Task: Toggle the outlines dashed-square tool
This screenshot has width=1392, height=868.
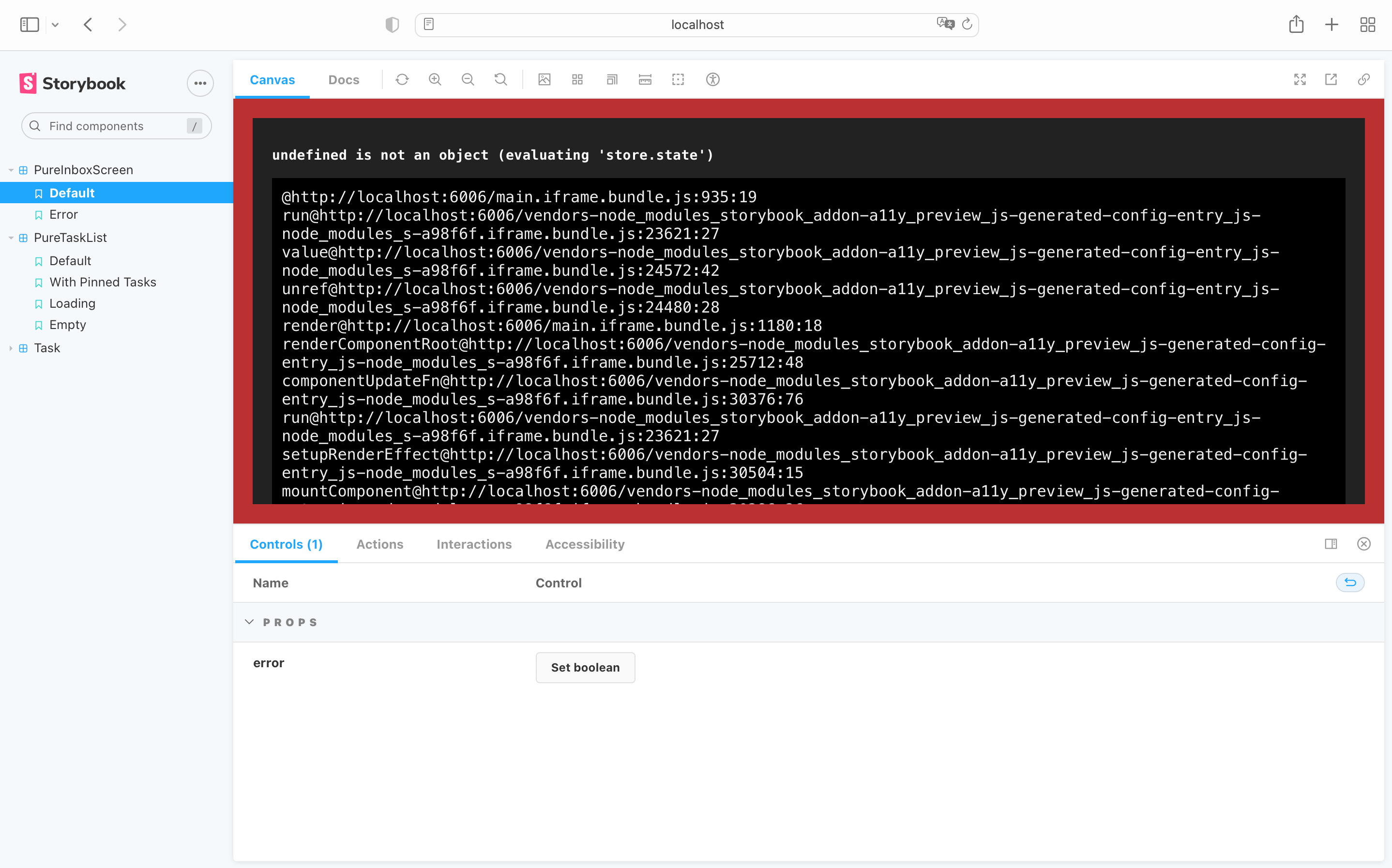Action: coord(678,80)
